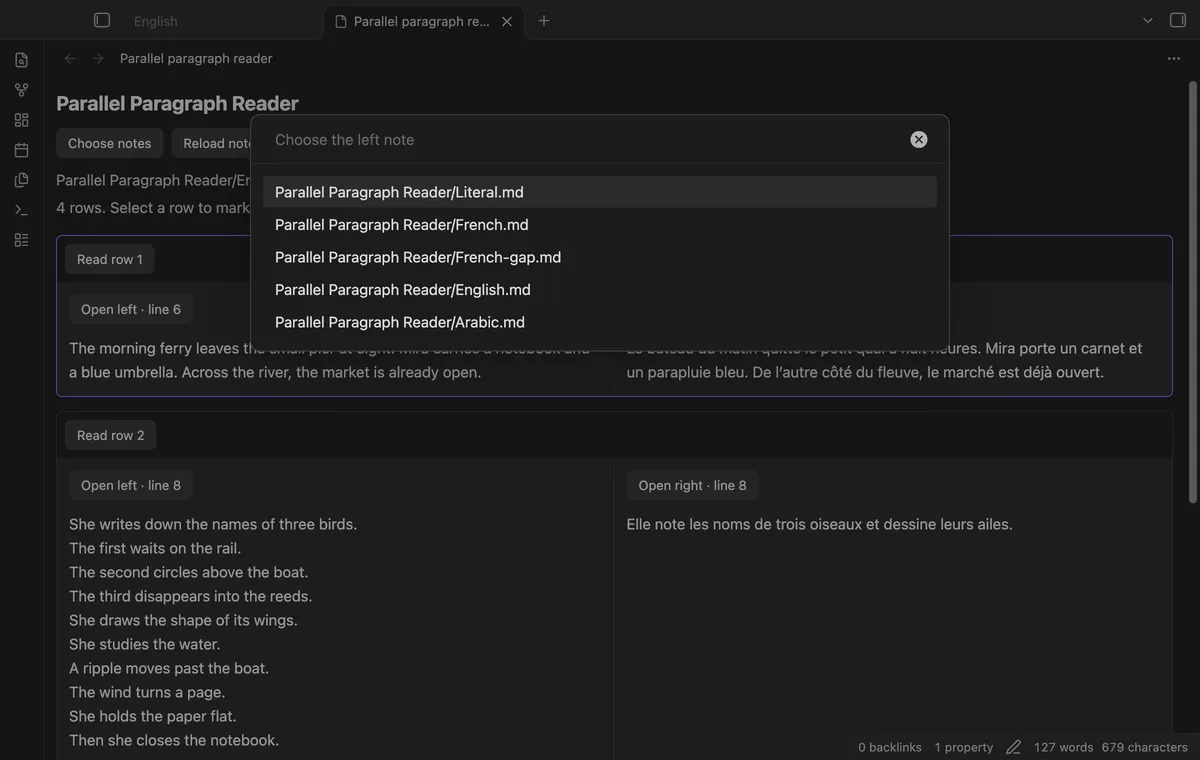
Task: Open left note at line 8
Action: [x=131, y=485]
